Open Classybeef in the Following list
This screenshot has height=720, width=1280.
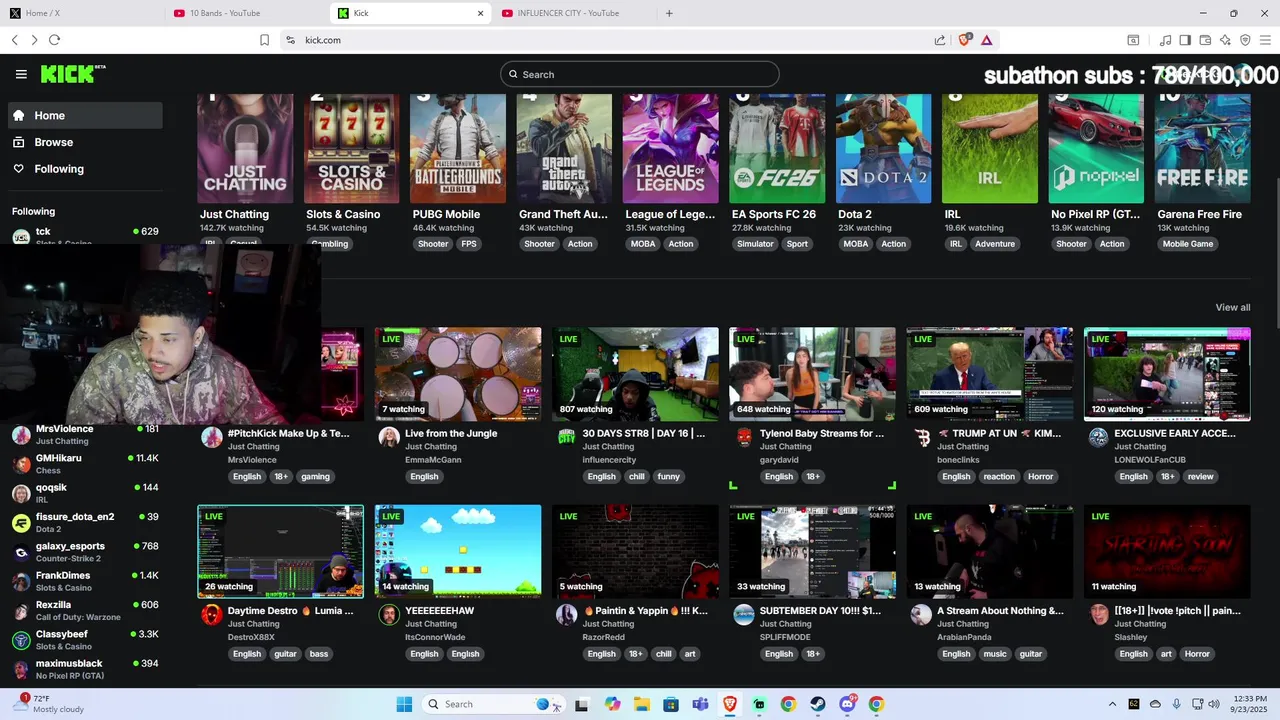tap(86, 640)
